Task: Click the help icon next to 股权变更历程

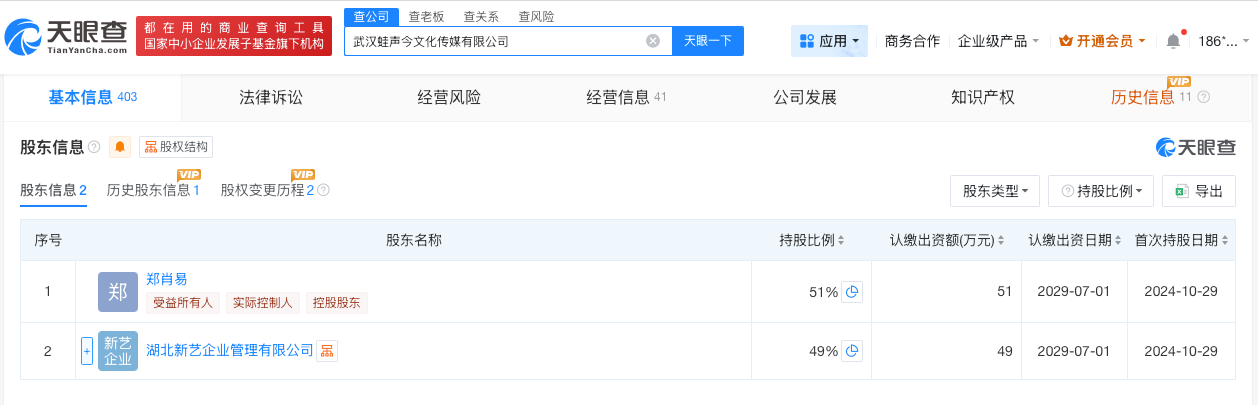Action: click(323, 190)
